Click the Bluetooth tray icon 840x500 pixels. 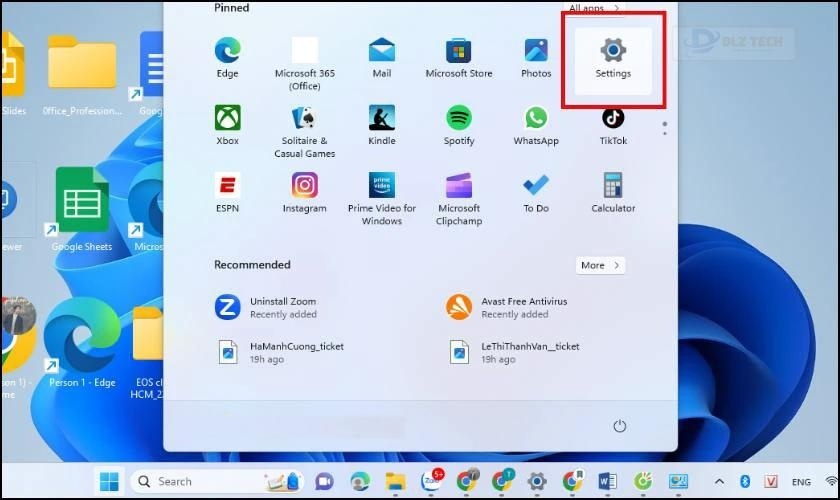745,481
